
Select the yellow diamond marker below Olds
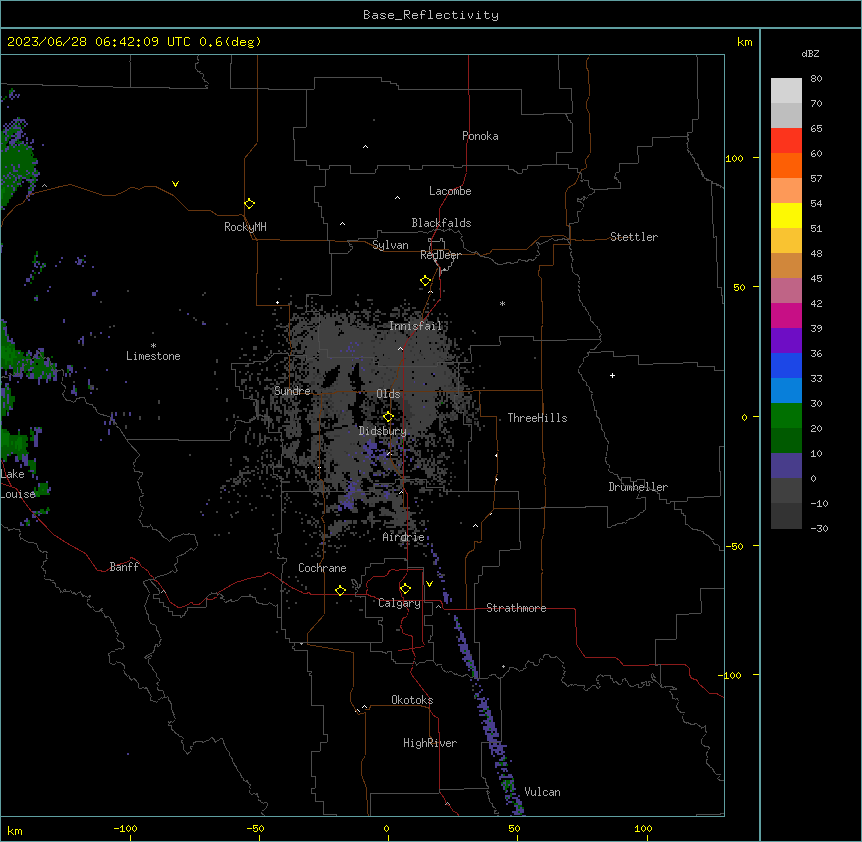tap(388, 417)
